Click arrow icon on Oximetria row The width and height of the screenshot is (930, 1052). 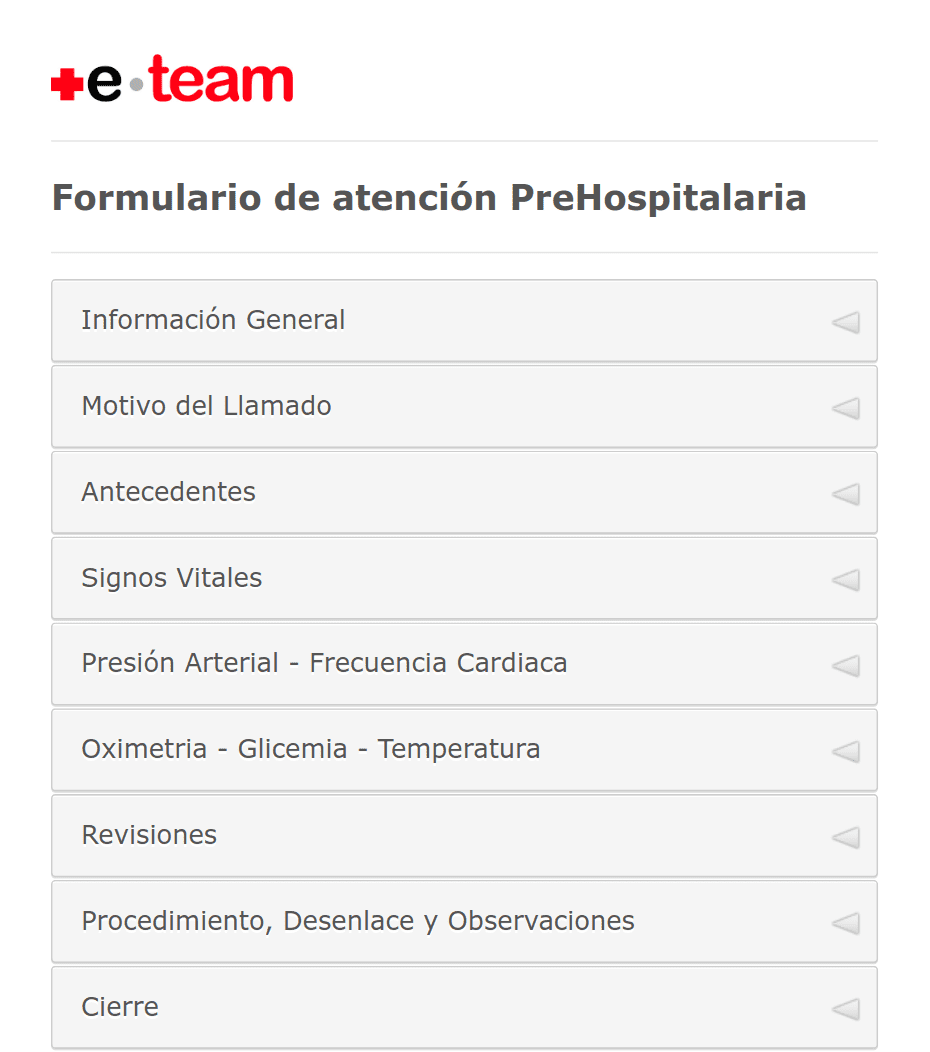coord(845,751)
